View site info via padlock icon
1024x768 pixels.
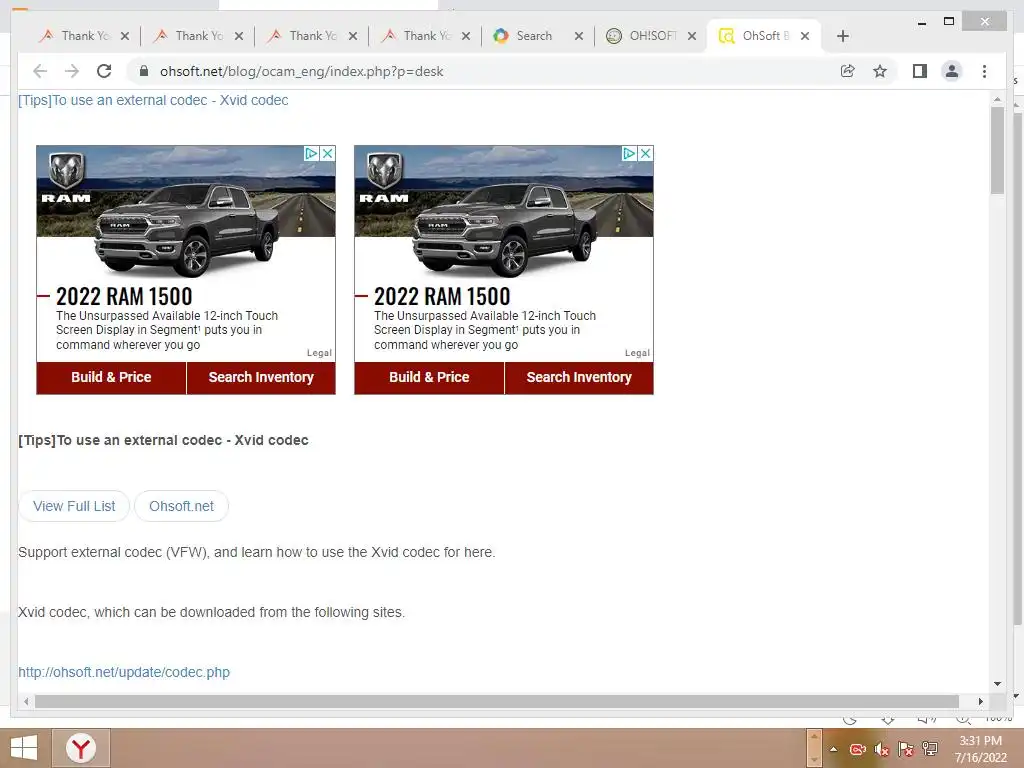pos(144,71)
